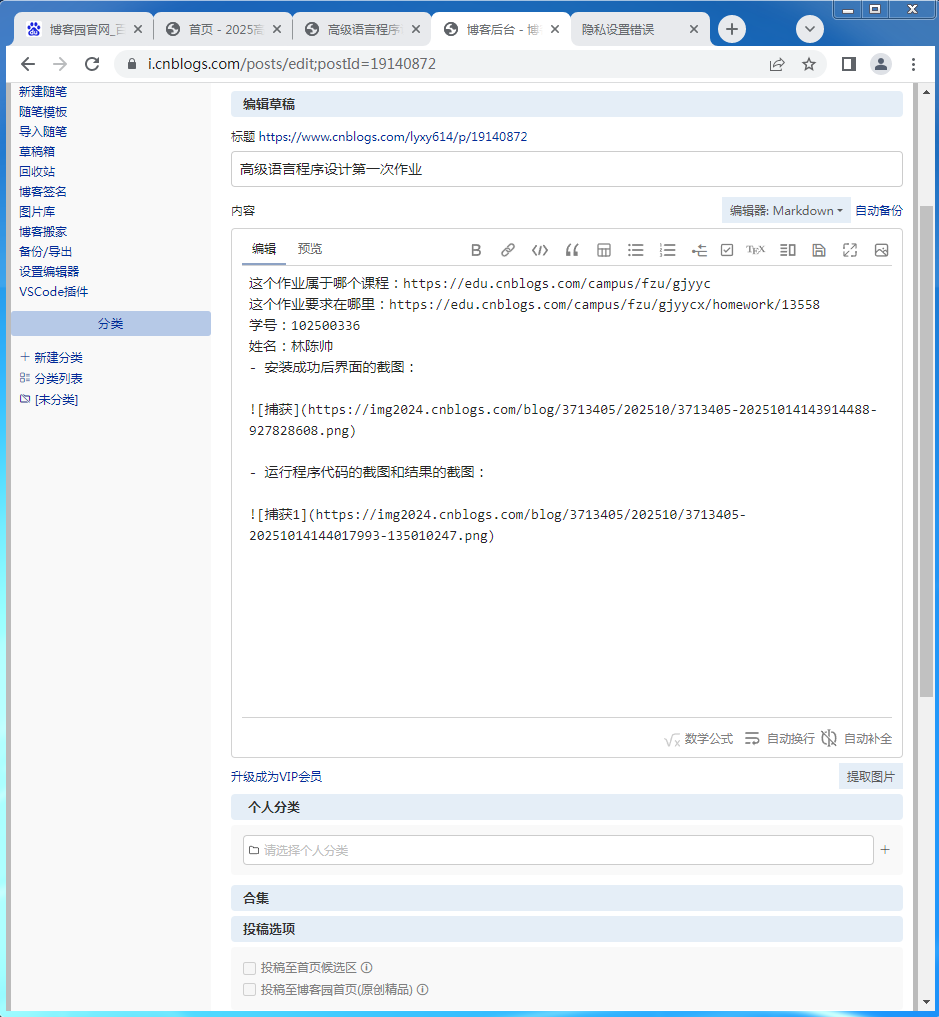
Task: Toggle browser side panel icon
Action: point(849,64)
